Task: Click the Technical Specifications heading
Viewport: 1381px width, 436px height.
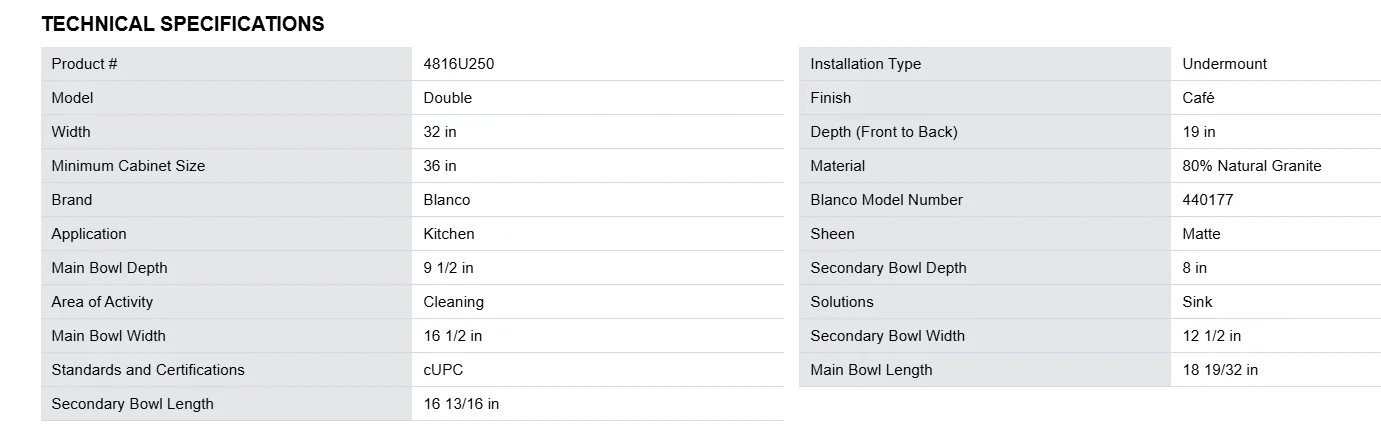Action: [183, 24]
